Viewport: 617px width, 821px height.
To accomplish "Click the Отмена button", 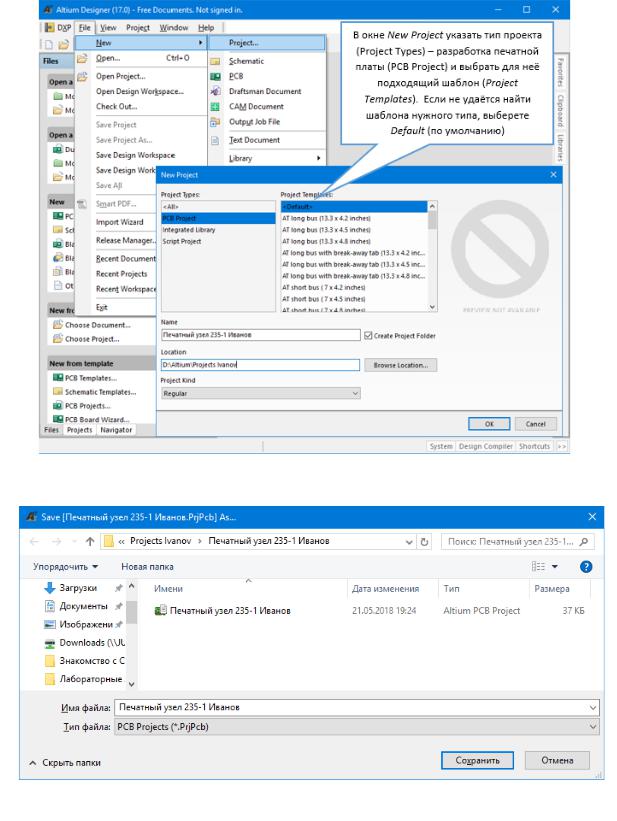I will click(x=557, y=760).
